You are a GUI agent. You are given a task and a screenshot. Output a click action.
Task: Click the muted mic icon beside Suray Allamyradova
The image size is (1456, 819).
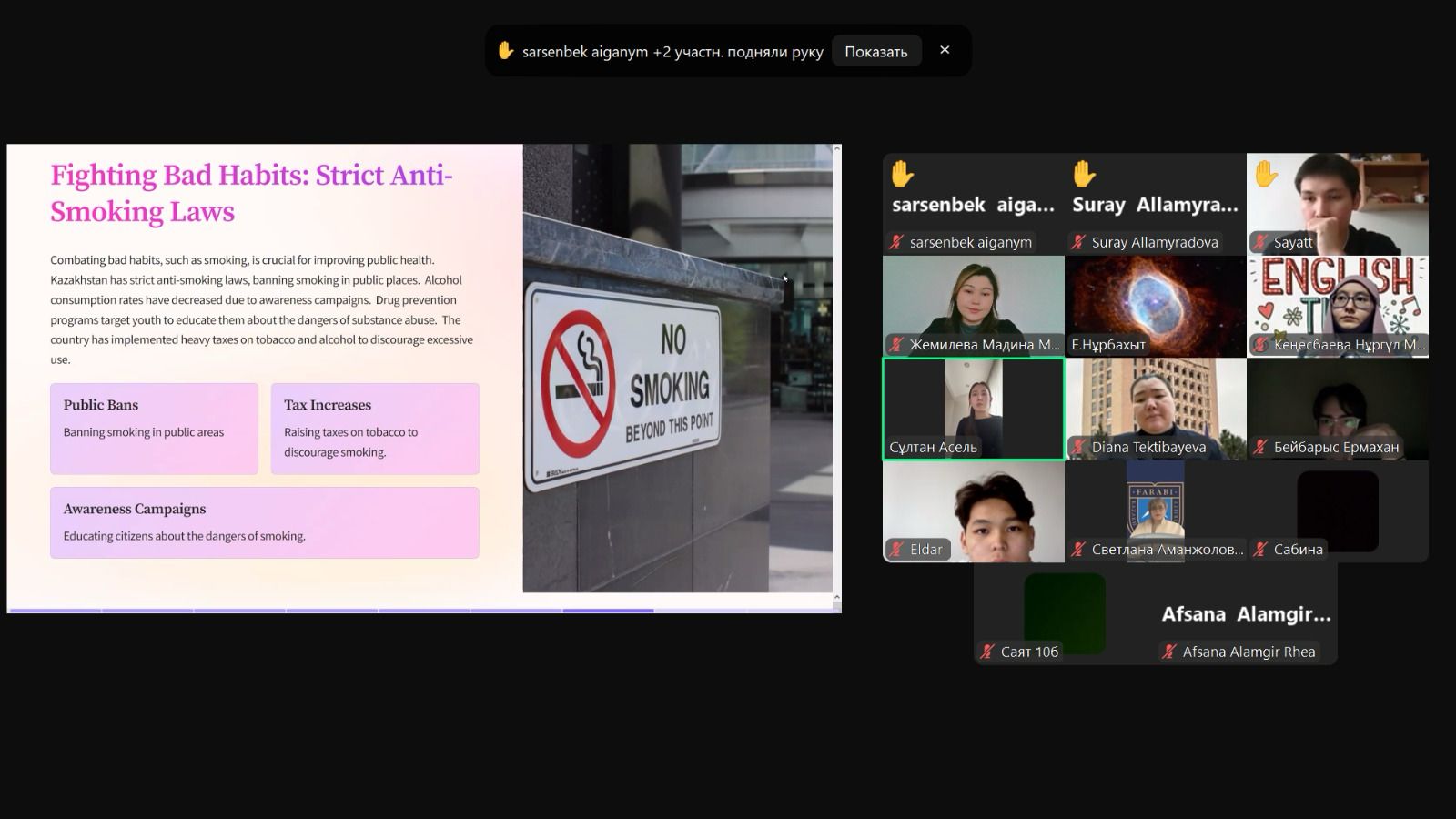click(x=1079, y=242)
